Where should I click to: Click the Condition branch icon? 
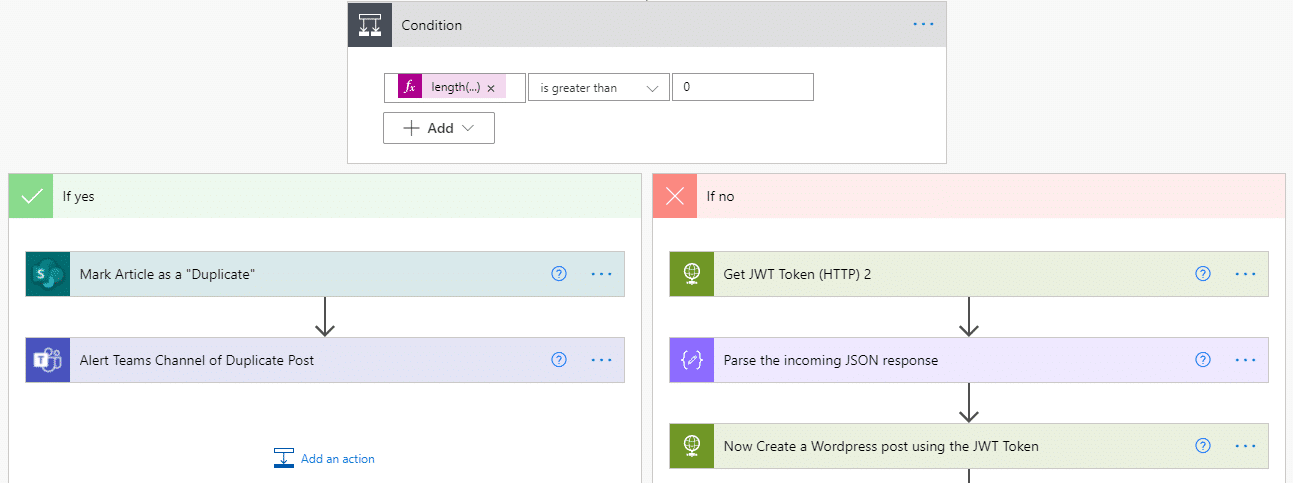pyautogui.click(x=370, y=25)
